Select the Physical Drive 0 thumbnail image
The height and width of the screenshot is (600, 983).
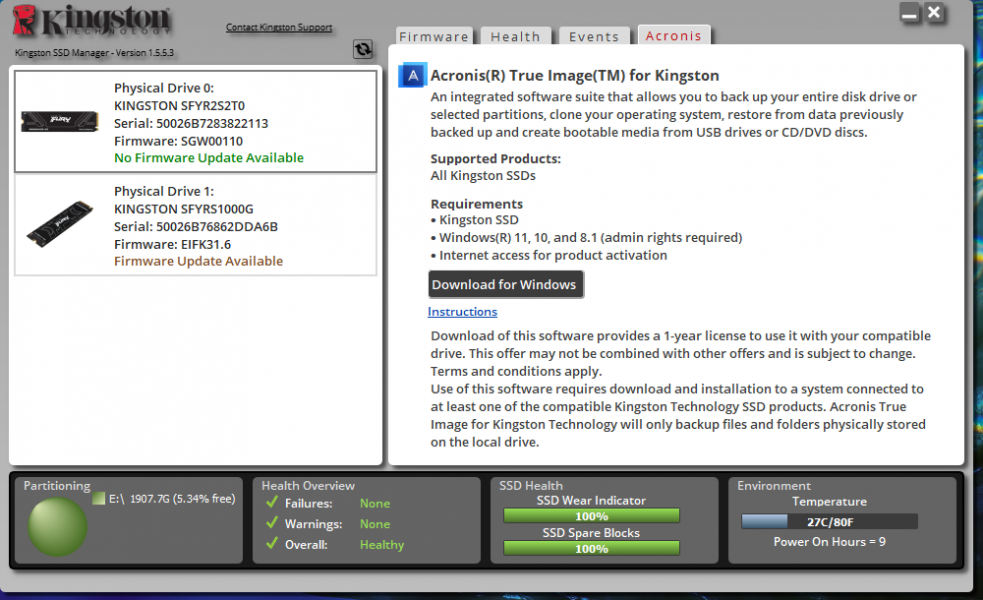pos(60,121)
